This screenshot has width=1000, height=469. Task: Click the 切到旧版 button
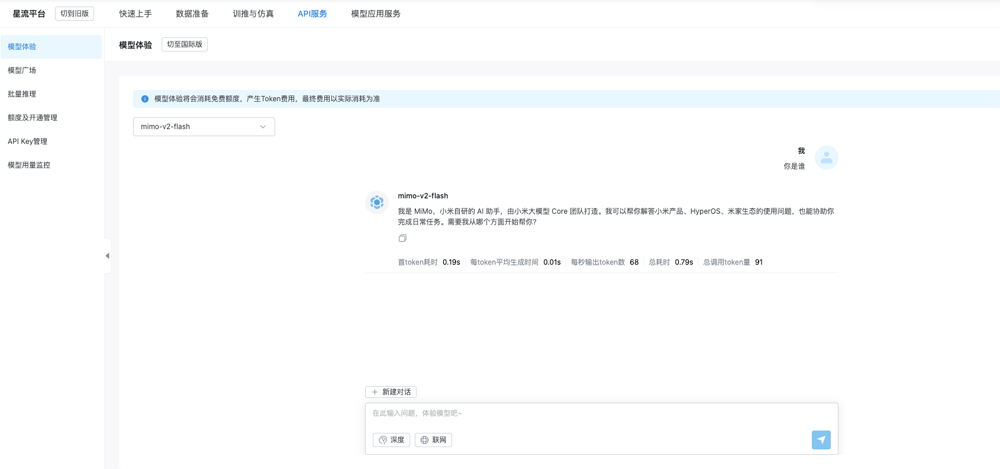tap(74, 14)
